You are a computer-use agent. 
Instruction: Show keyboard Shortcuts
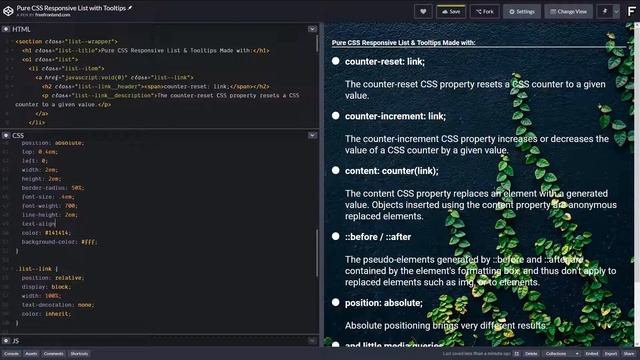click(x=79, y=353)
